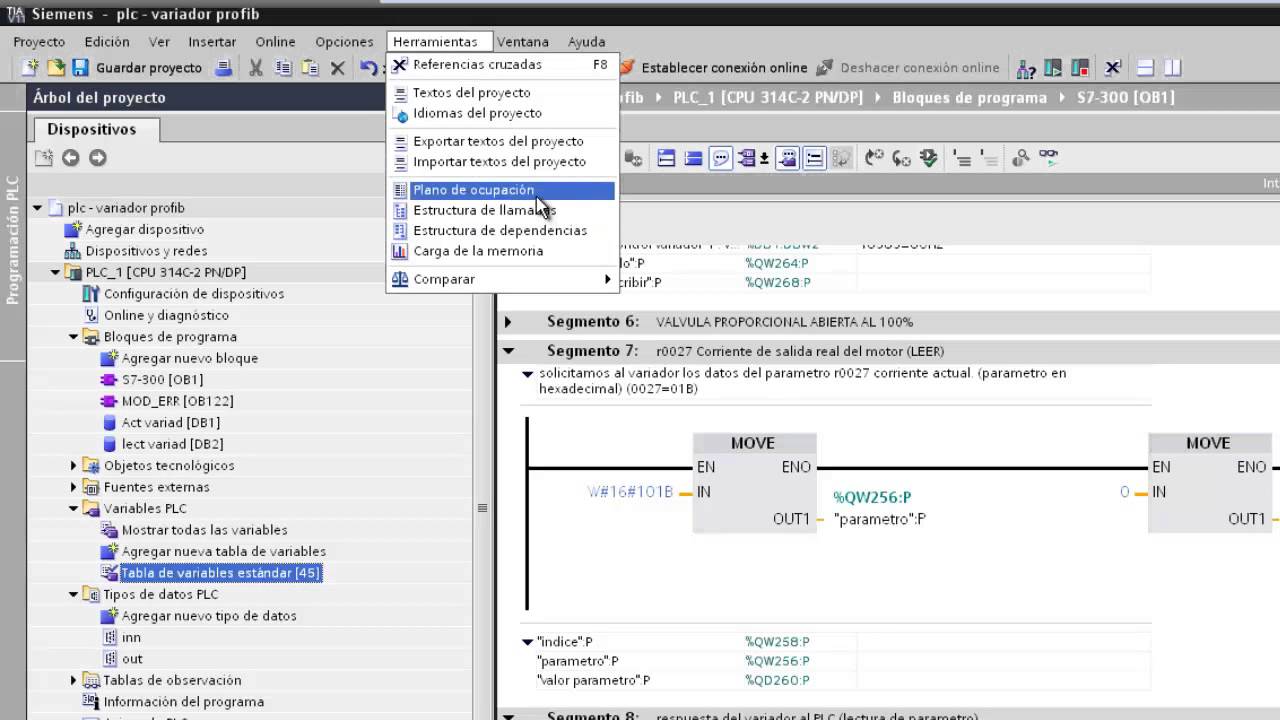This screenshot has height=720, width=1280.
Task: Click the accessible devices icon
Action: [x=1026, y=68]
